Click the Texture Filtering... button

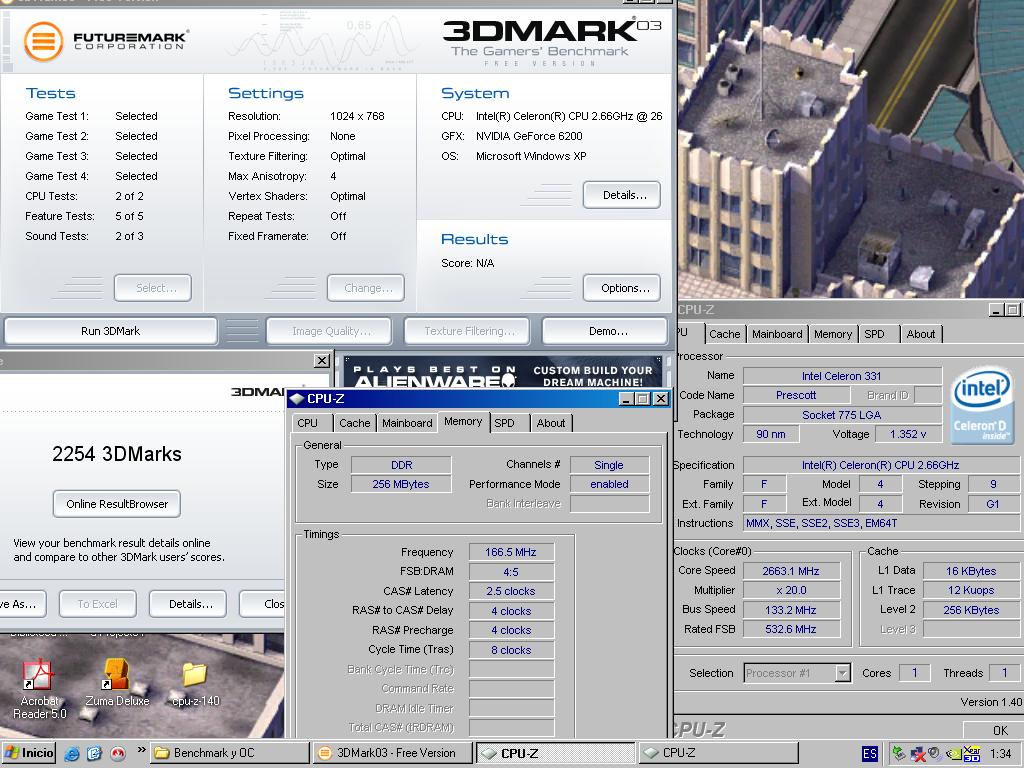[x=467, y=331]
